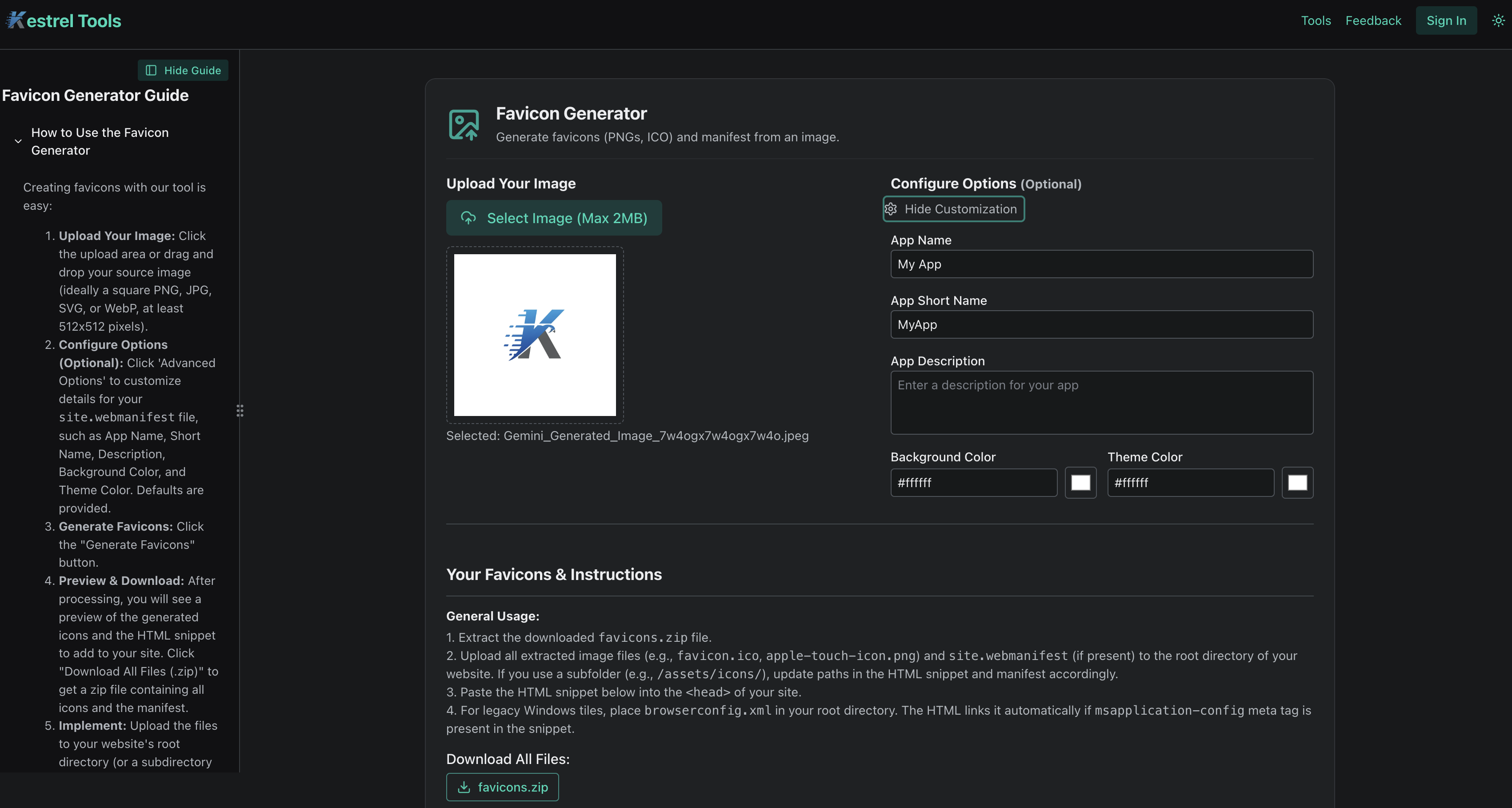
Task: Download the favicons.zip file
Action: click(502, 787)
